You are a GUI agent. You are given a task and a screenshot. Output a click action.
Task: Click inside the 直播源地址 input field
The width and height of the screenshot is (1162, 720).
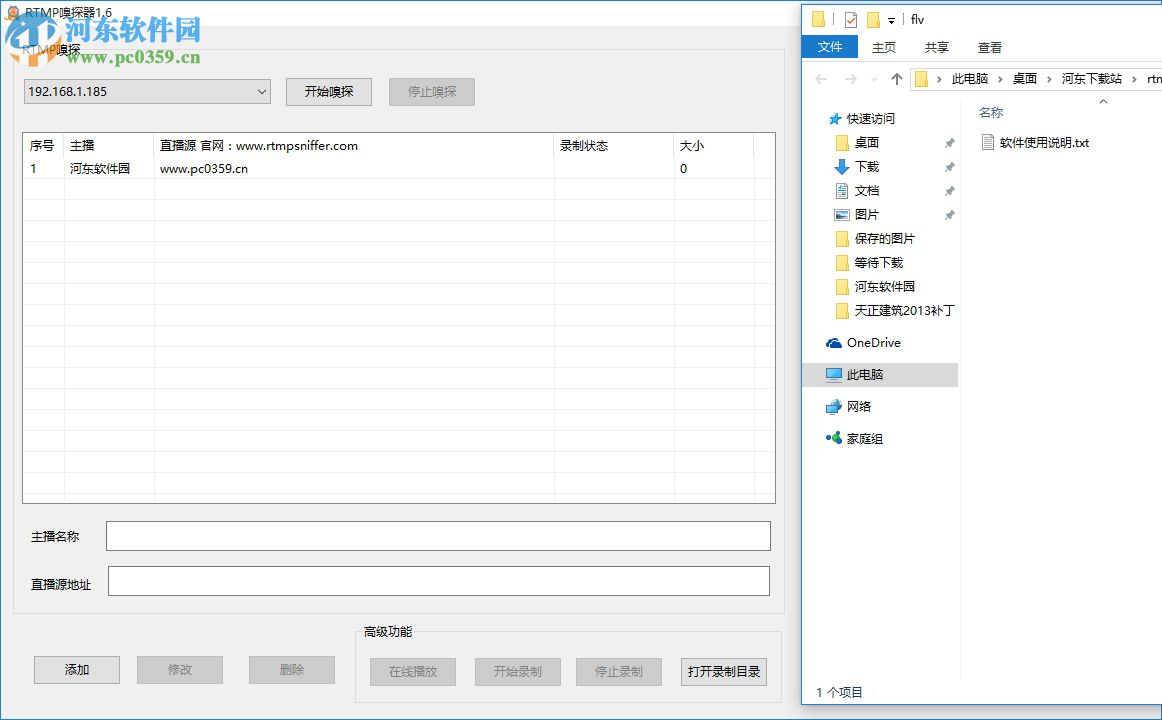pos(437,581)
